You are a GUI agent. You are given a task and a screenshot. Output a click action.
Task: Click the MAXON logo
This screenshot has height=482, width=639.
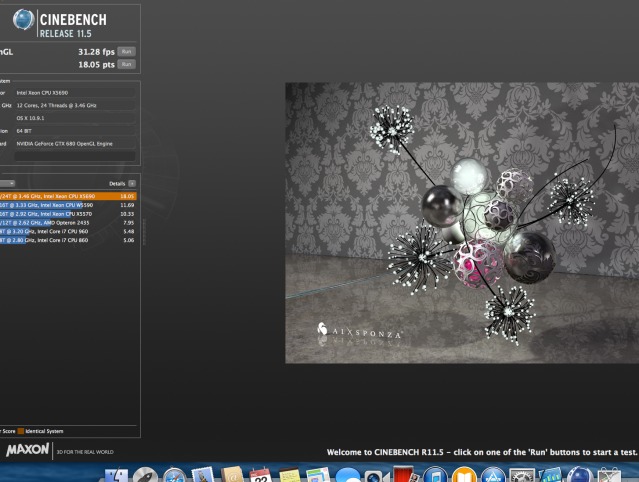(27, 450)
